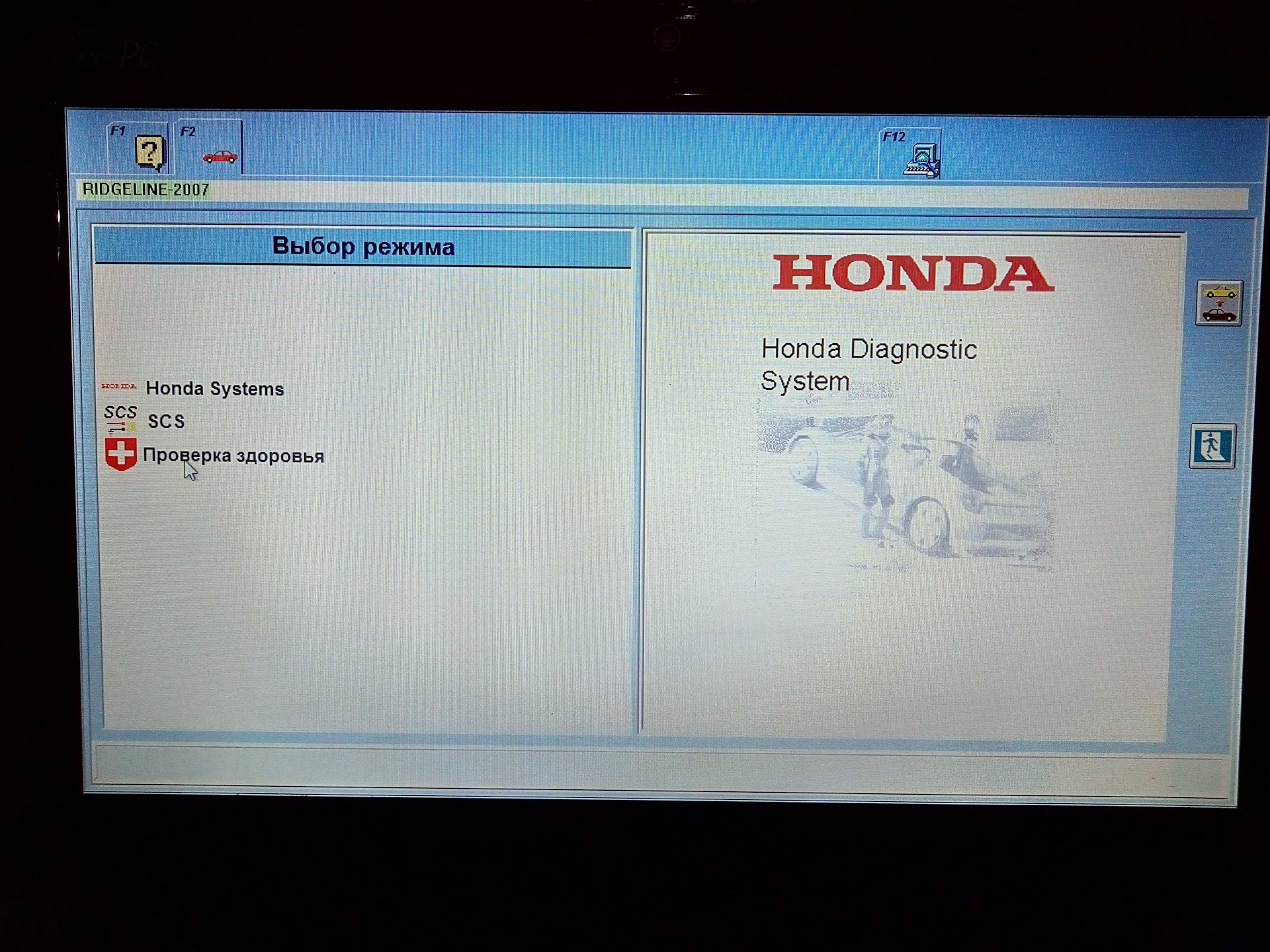Click the small Honda logo icon
The height and width of the screenshot is (952, 1270).
click(119, 385)
